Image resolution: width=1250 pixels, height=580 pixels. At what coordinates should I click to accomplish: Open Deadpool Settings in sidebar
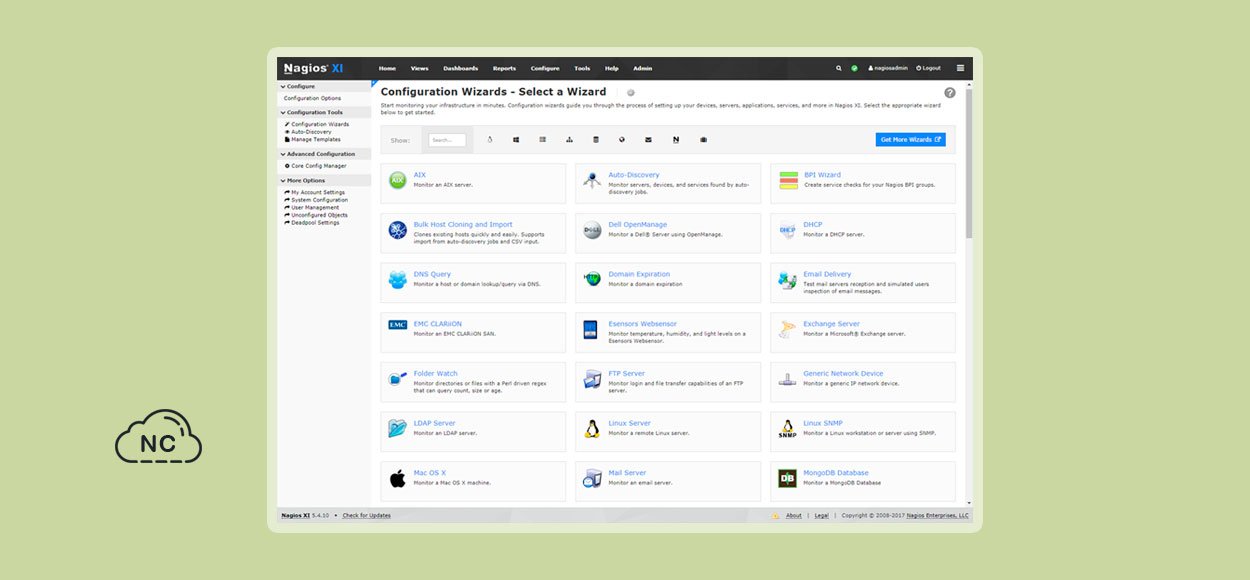(x=312, y=222)
